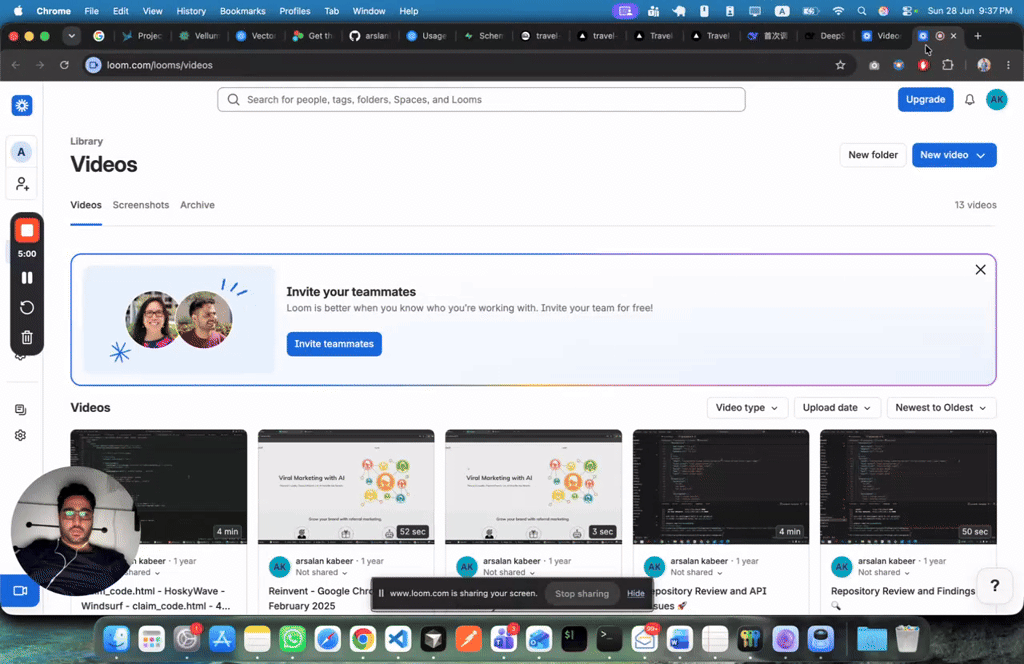Image resolution: width=1024 pixels, height=664 pixels.
Task: Open a new Chrome tab with plus
Action: (978, 36)
